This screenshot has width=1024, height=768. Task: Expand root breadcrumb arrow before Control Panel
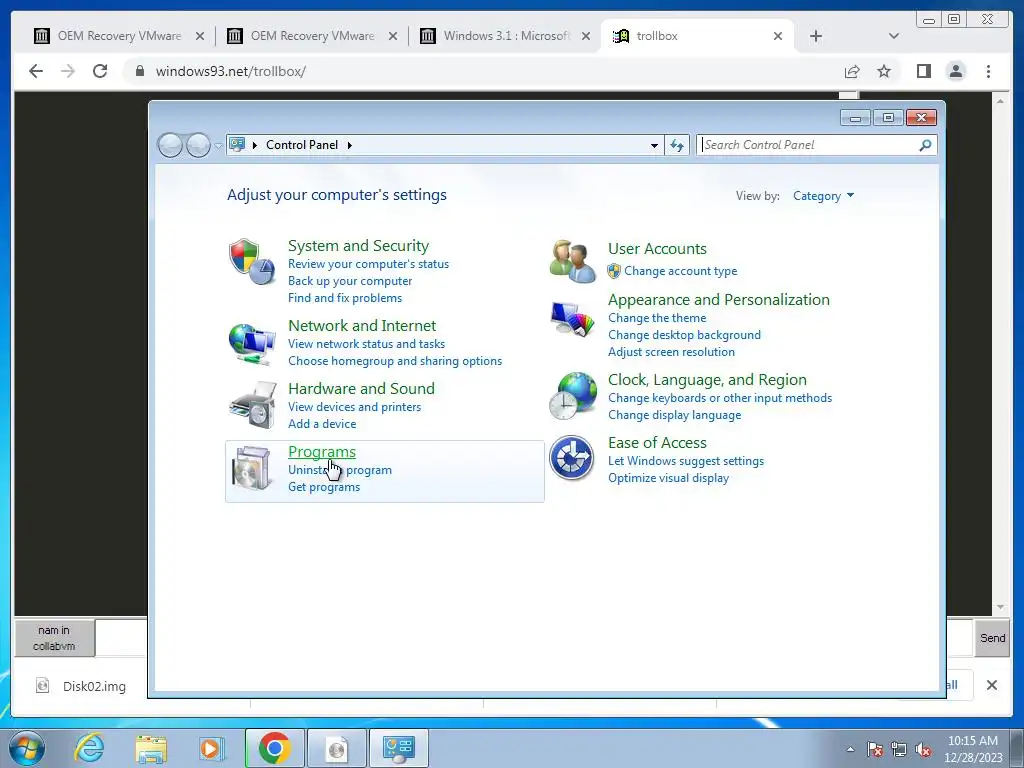pyautogui.click(x=255, y=145)
